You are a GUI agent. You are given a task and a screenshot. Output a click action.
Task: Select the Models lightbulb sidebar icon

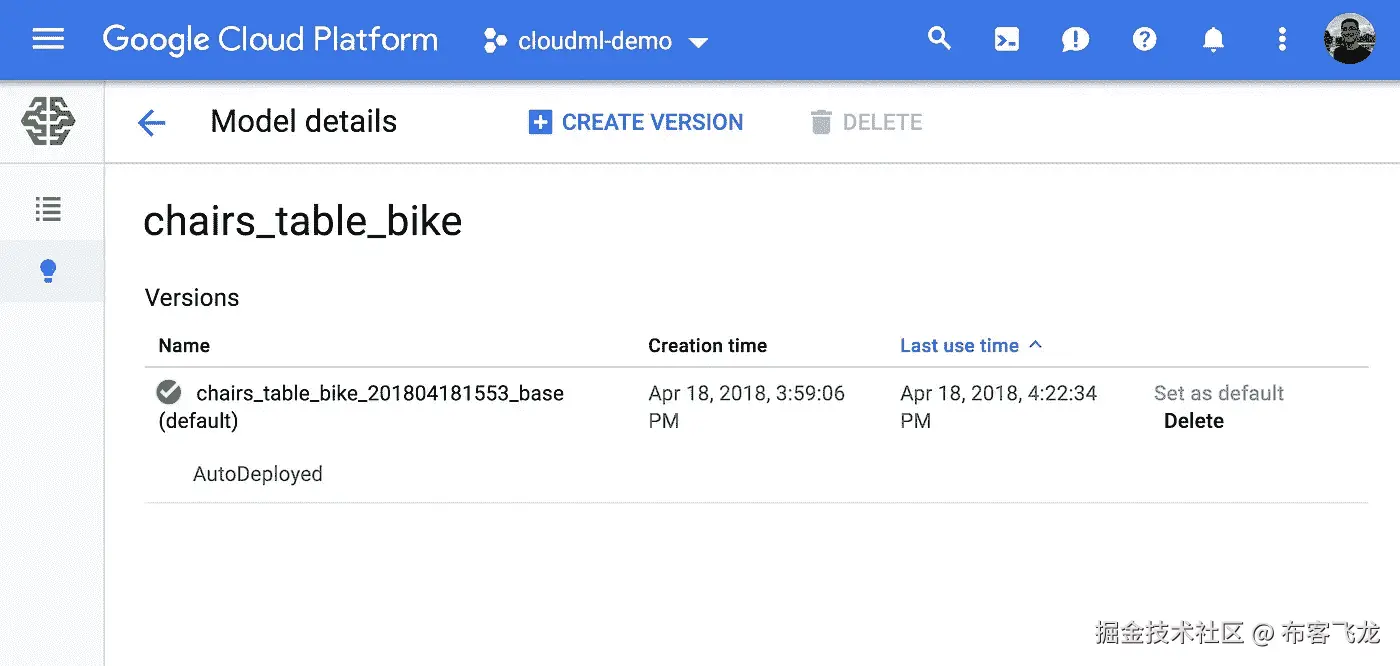(x=48, y=271)
